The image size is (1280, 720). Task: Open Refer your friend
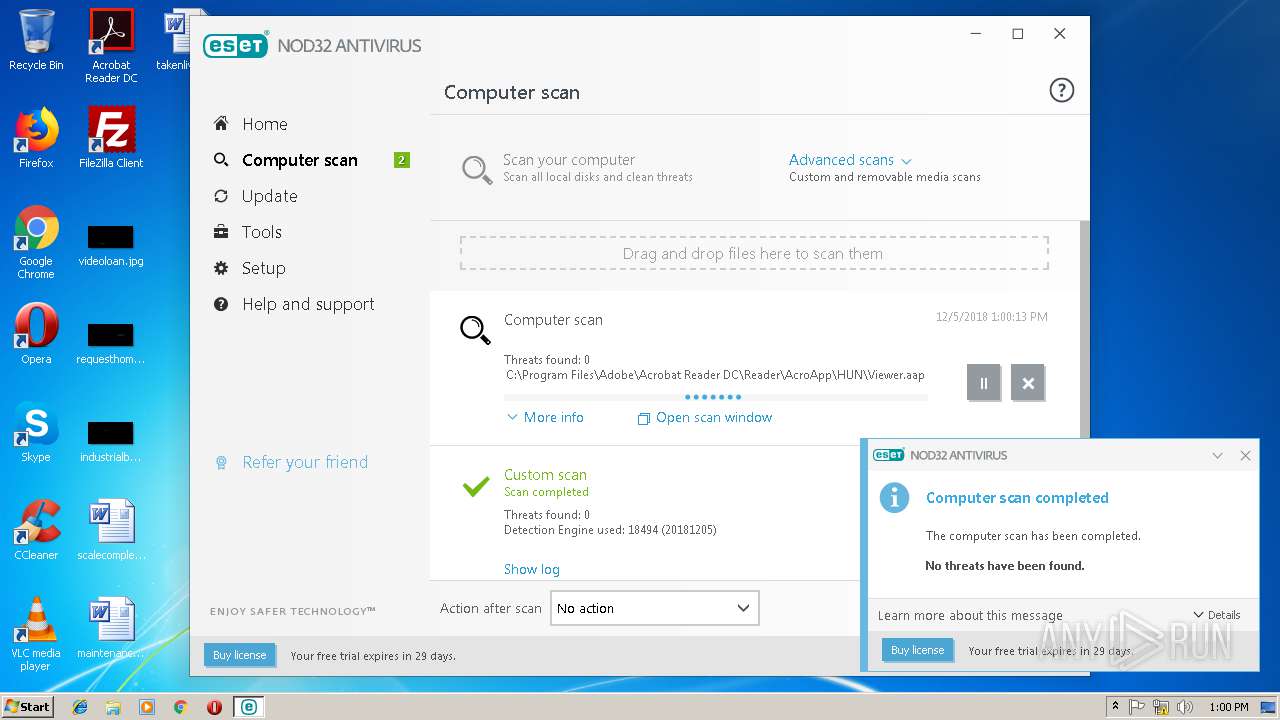(x=305, y=462)
